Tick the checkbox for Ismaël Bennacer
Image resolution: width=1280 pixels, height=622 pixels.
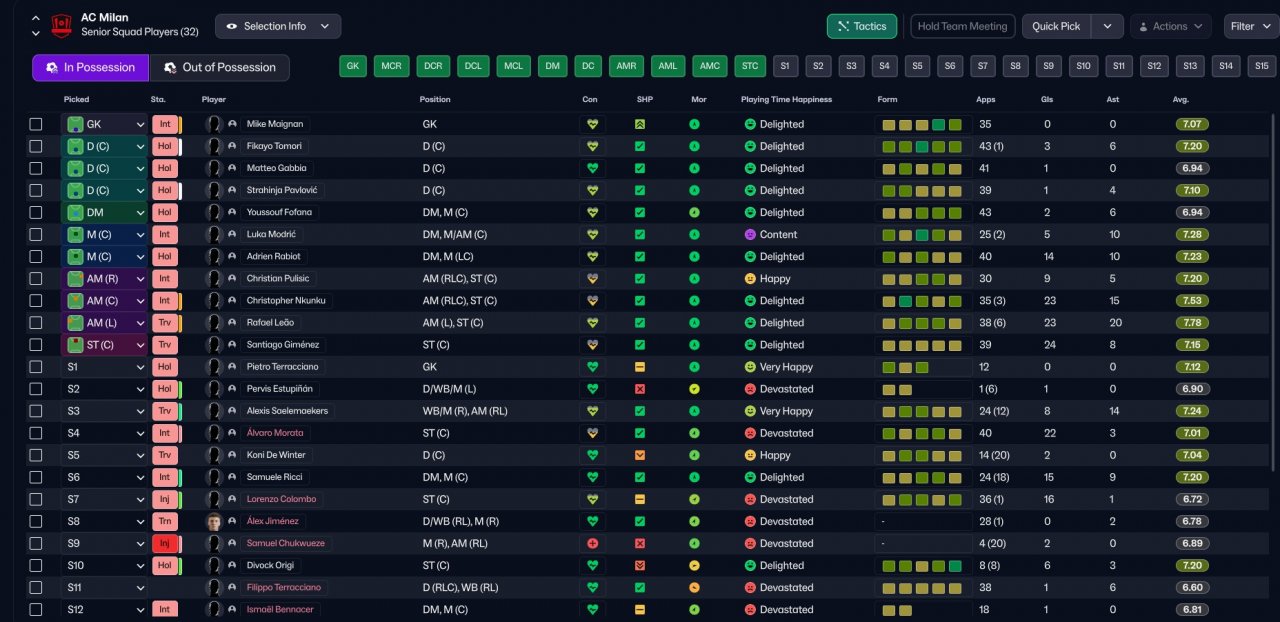36,609
